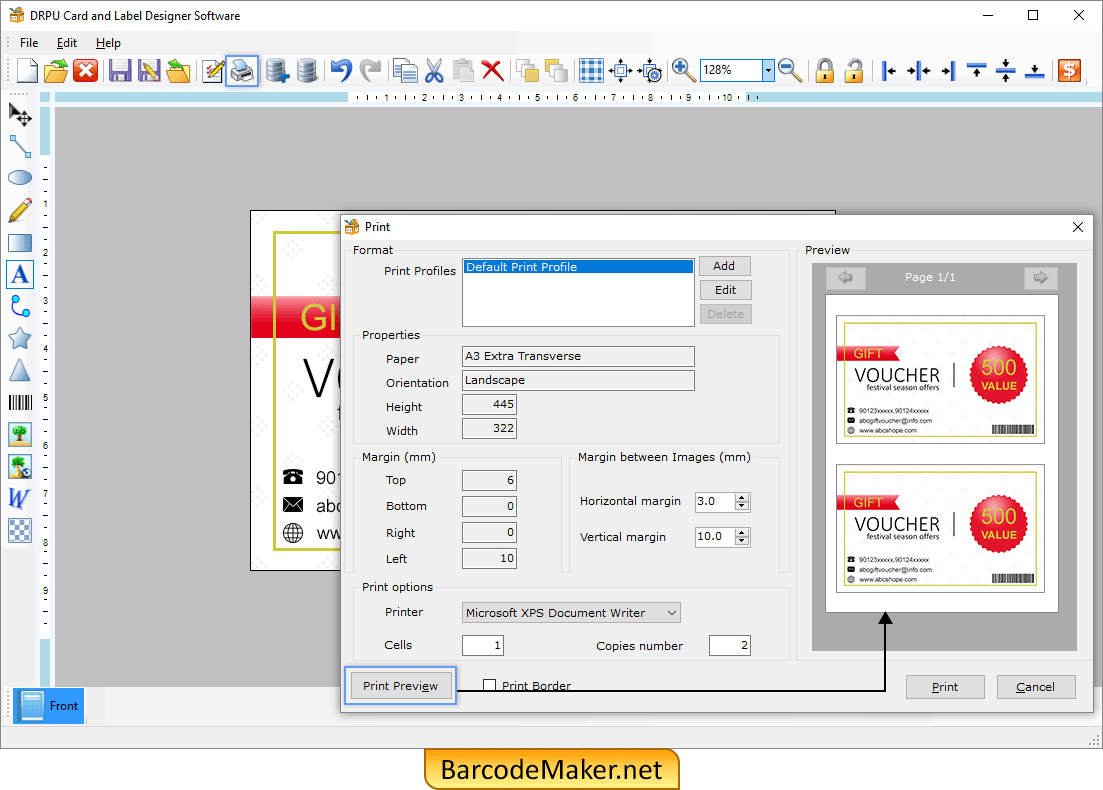Image resolution: width=1103 pixels, height=790 pixels.
Task: Align objects to top edge
Action: [976, 70]
